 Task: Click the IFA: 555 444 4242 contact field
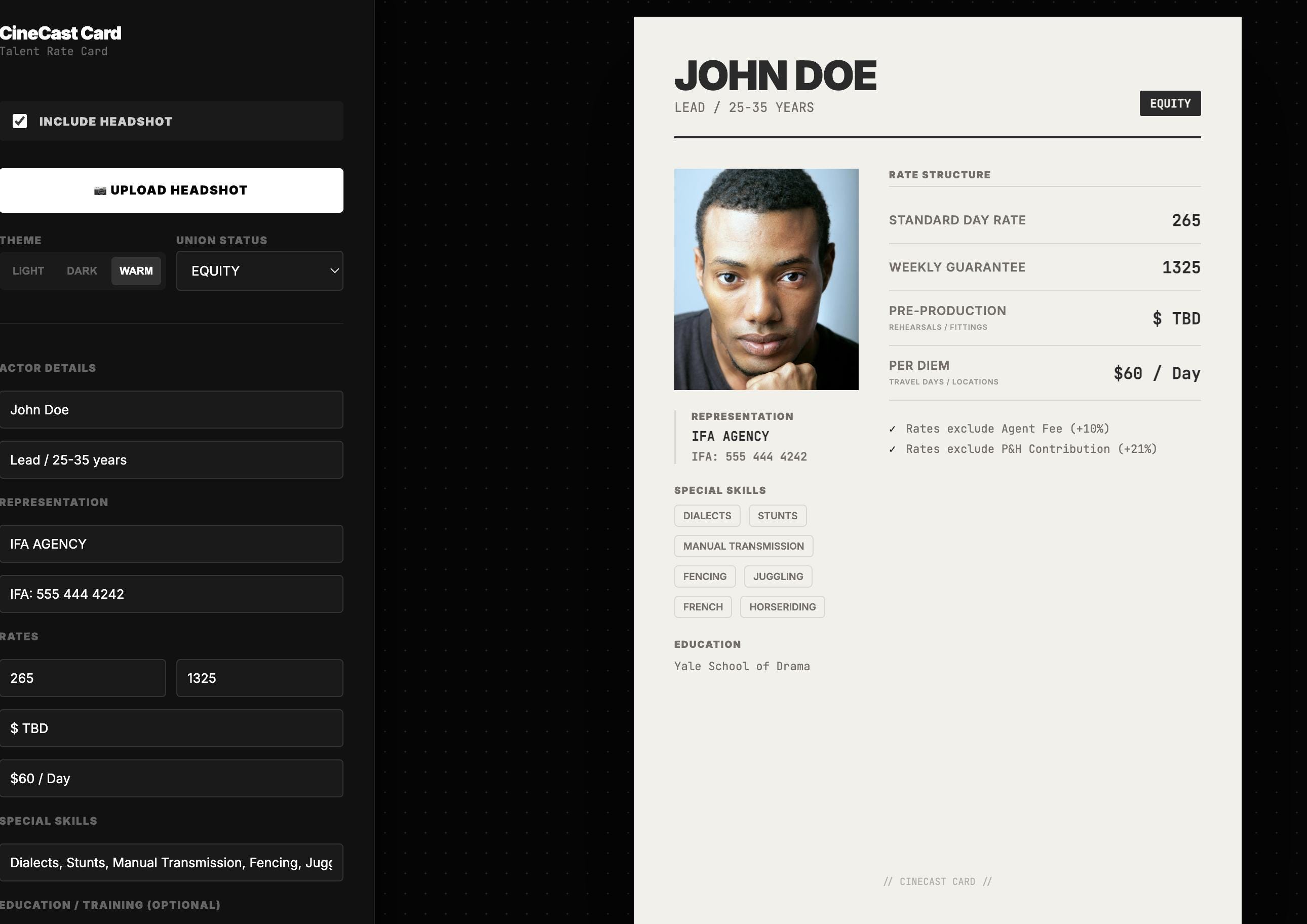point(171,594)
